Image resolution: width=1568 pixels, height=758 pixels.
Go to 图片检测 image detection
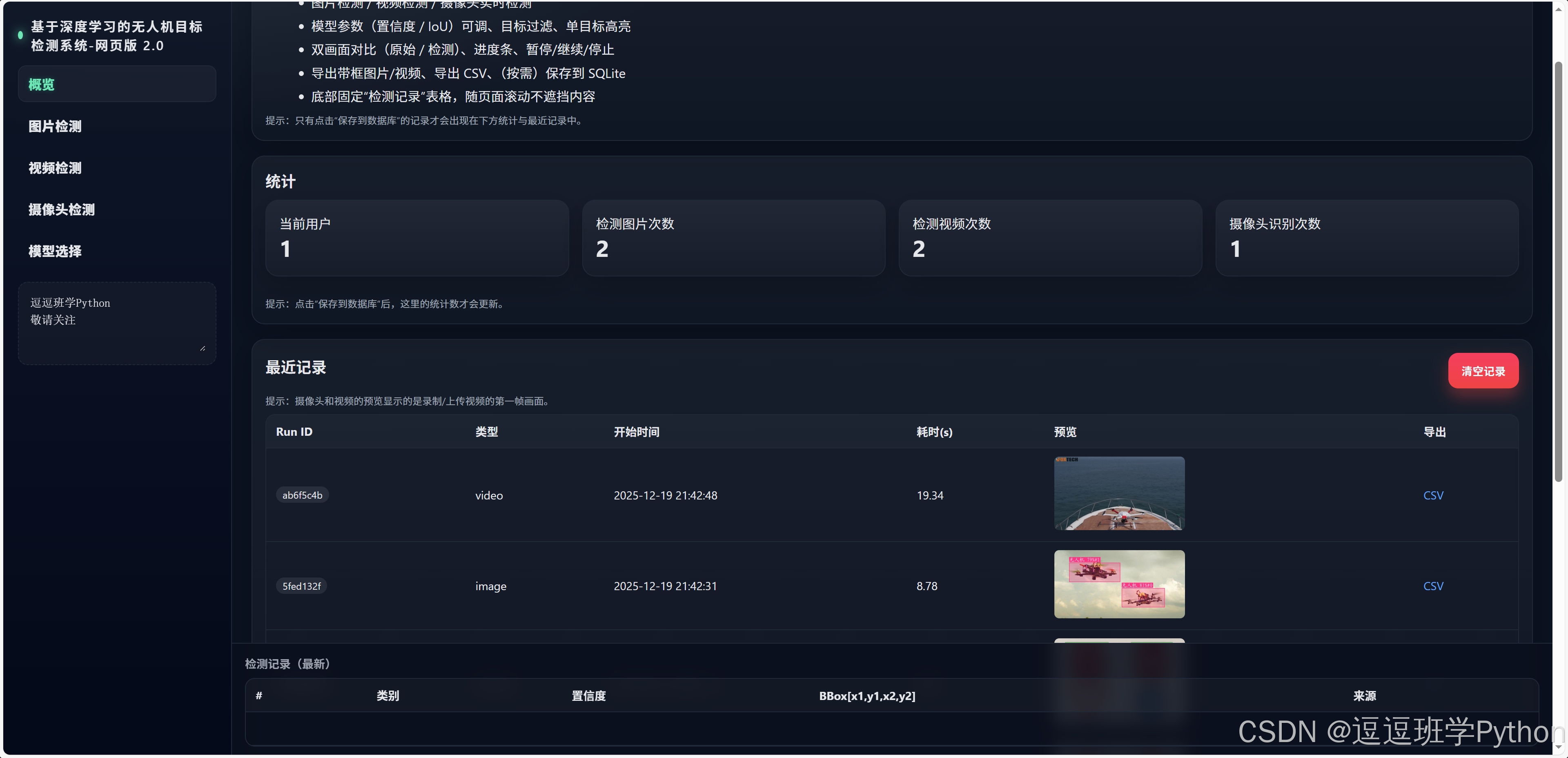pos(55,126)
